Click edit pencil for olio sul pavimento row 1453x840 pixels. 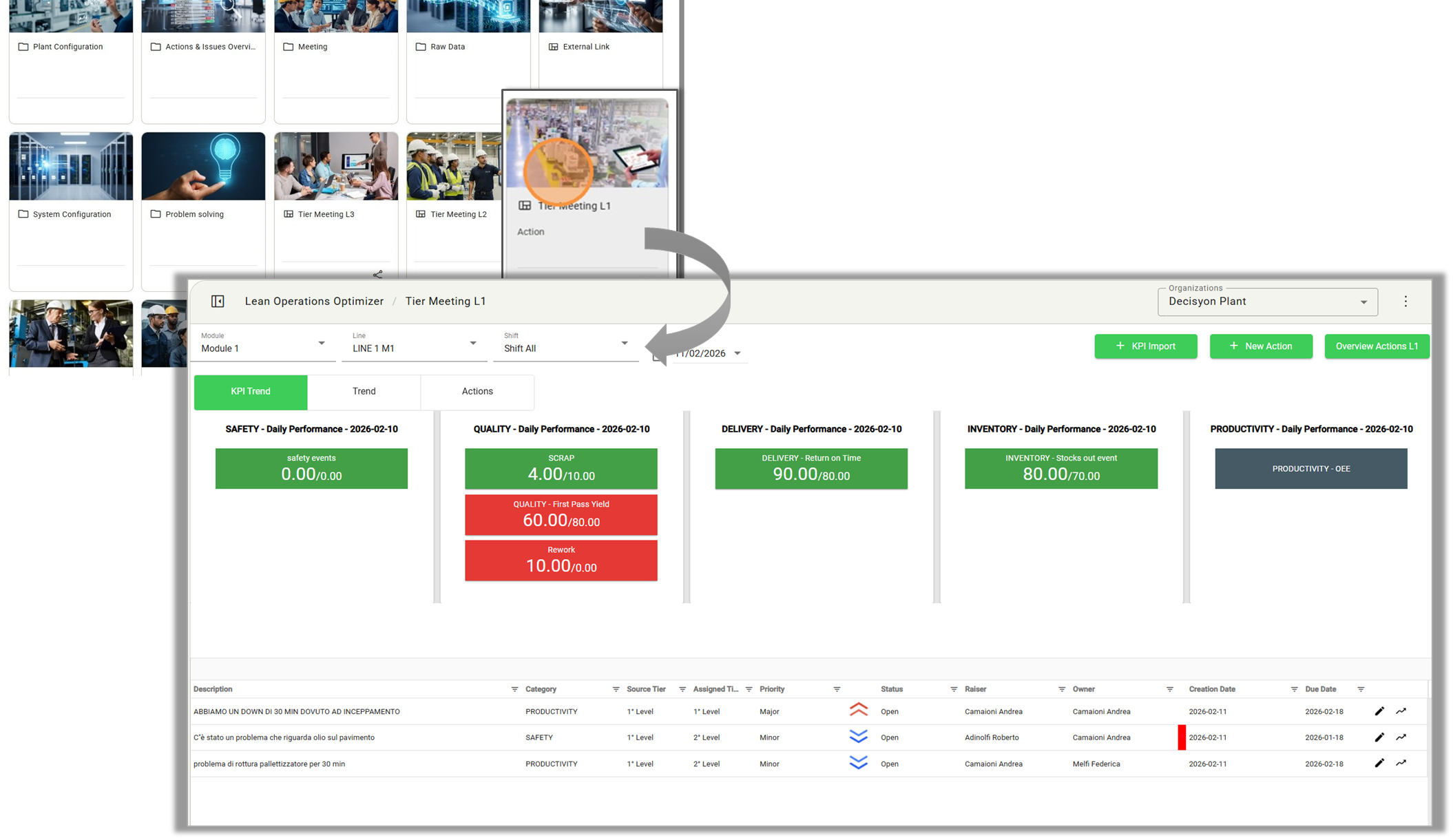point(1379,737)
